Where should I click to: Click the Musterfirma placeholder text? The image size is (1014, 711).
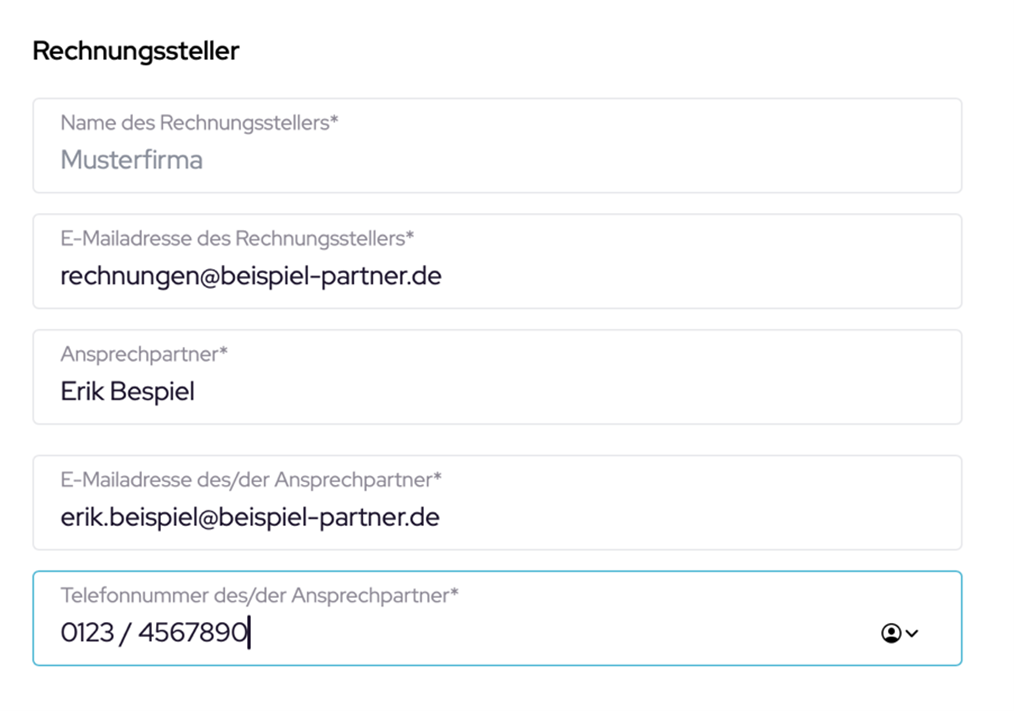point(131,160)
